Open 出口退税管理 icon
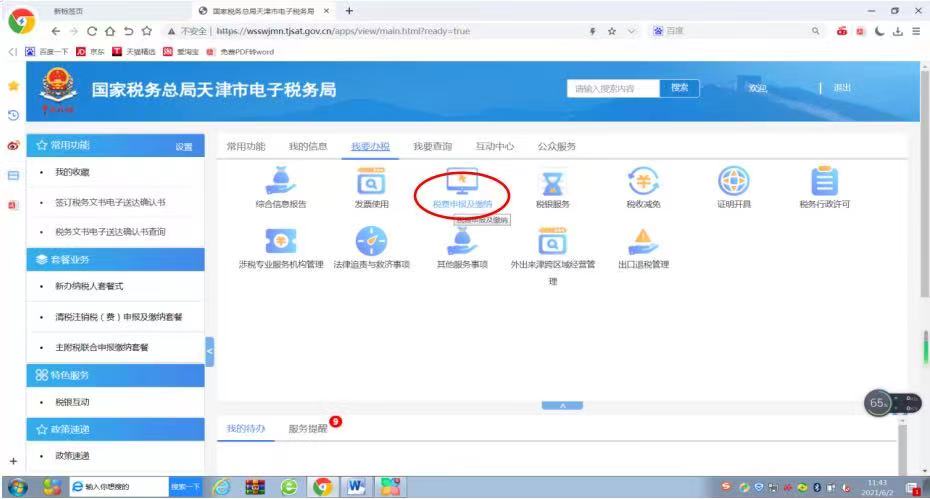Image resolution: width=930 pixels, height=499 pixels. click(644, 241)
